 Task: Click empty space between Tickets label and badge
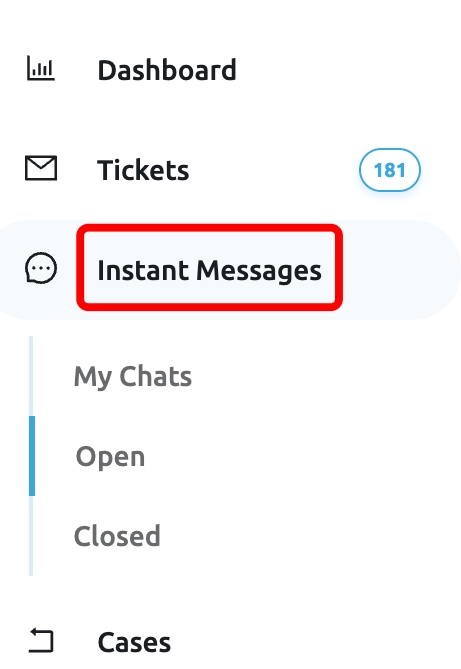(x=273, y=170)
